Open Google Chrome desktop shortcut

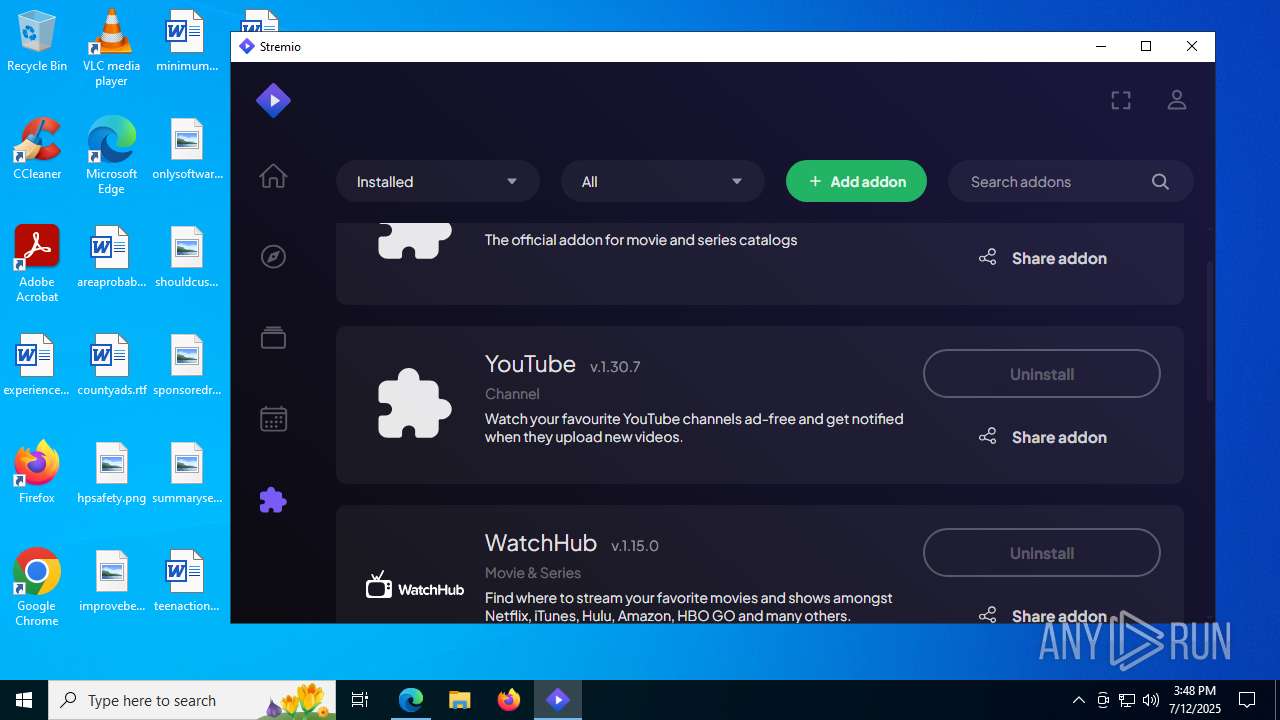[37, 588]
